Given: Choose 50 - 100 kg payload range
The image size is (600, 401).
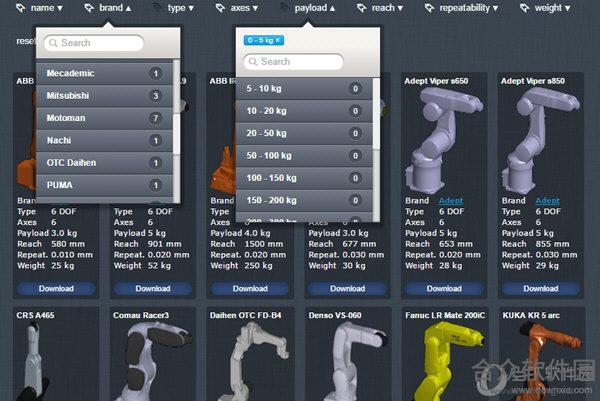Looking at the screenshot, I should 304,156.
